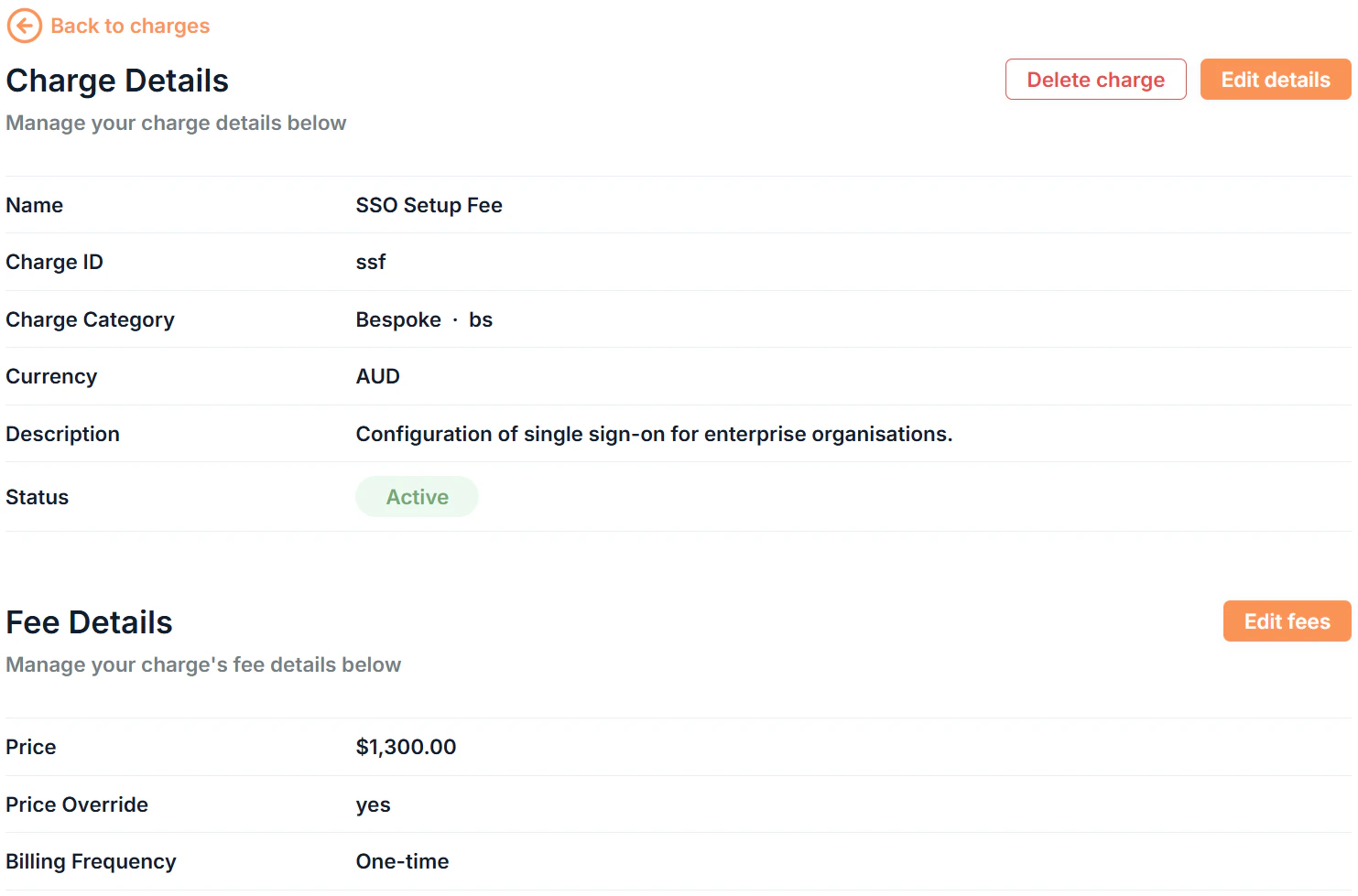Viewport: 1358px width, 896px height.
Task: Click the Billing Frequency value One-time
Action: (402, 861)
